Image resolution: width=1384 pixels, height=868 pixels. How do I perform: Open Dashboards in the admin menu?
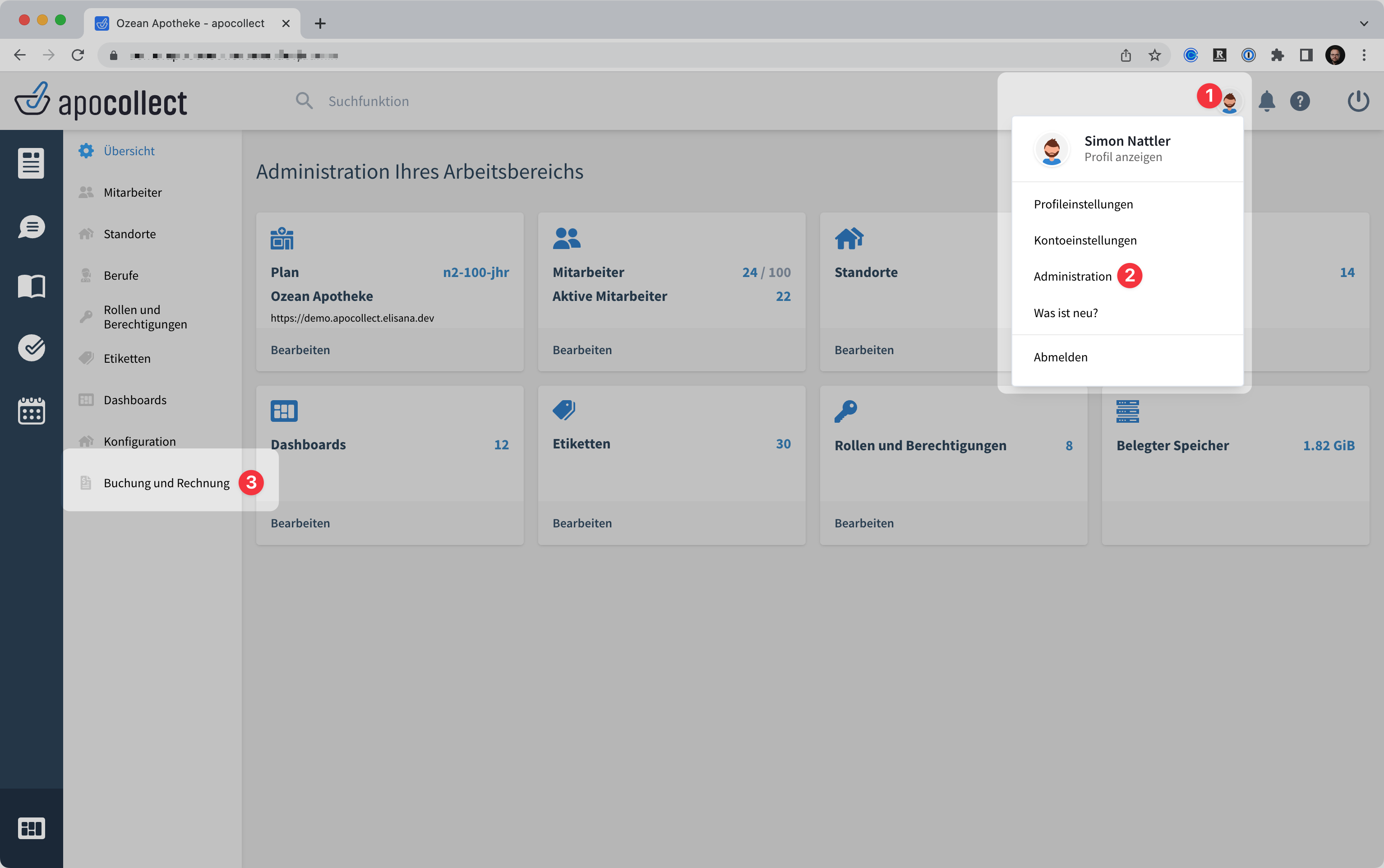click(x=135, y=400)
